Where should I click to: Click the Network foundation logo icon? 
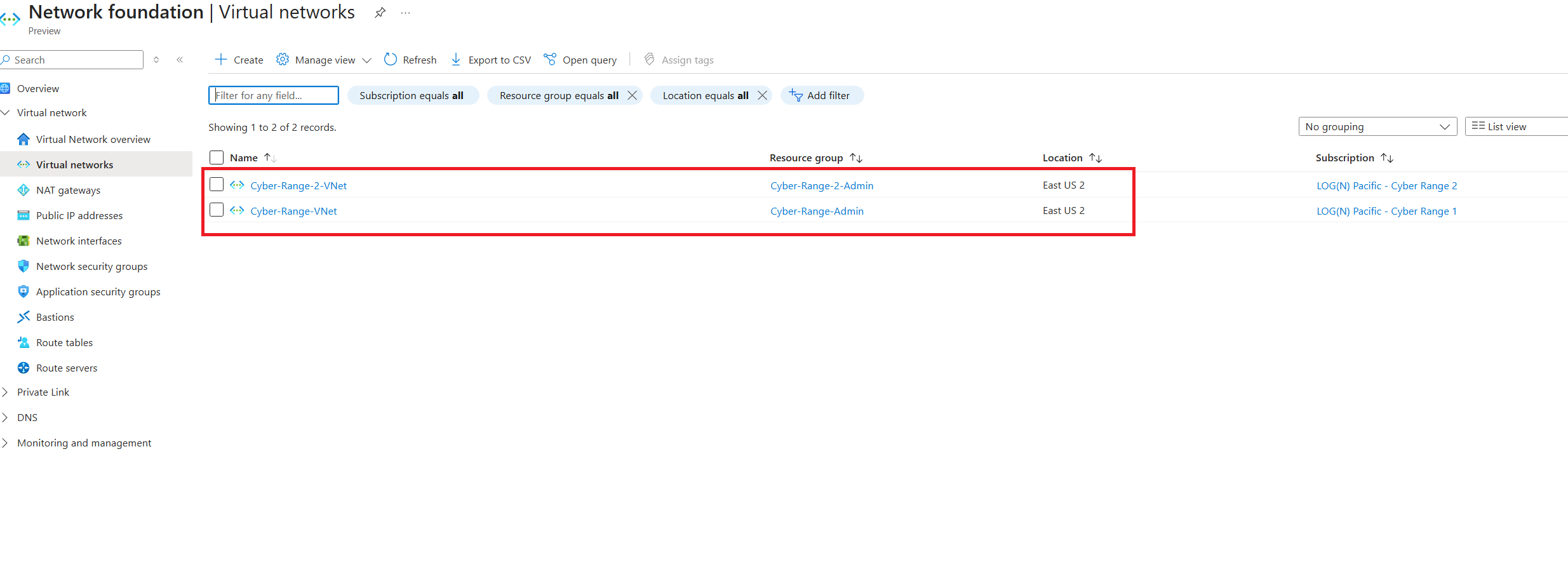click(x=10, y=20)
